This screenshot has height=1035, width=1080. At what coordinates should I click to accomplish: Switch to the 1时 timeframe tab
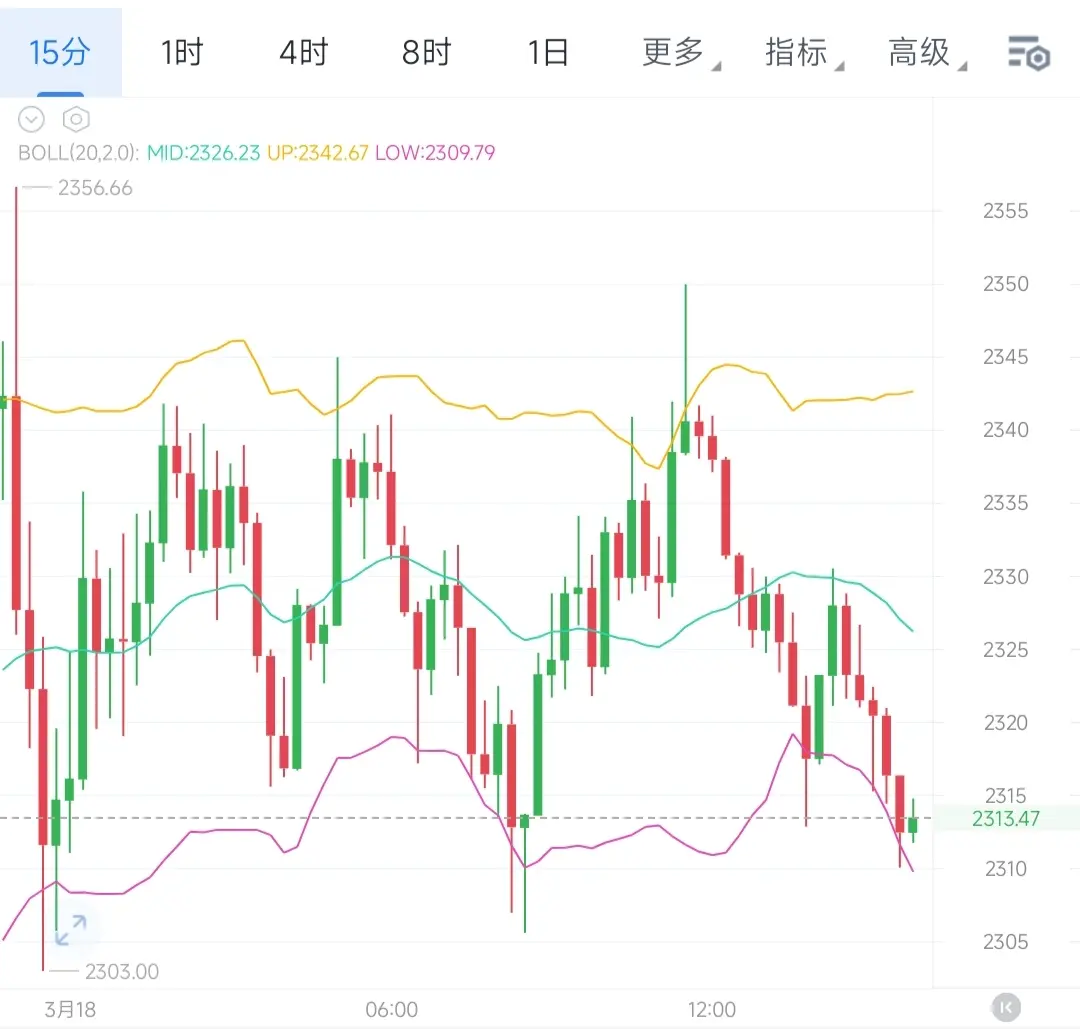(182, 53)
